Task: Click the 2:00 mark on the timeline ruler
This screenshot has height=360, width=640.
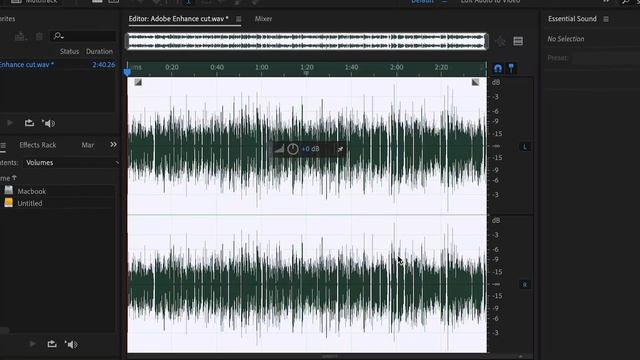Action: coord(396,67)
